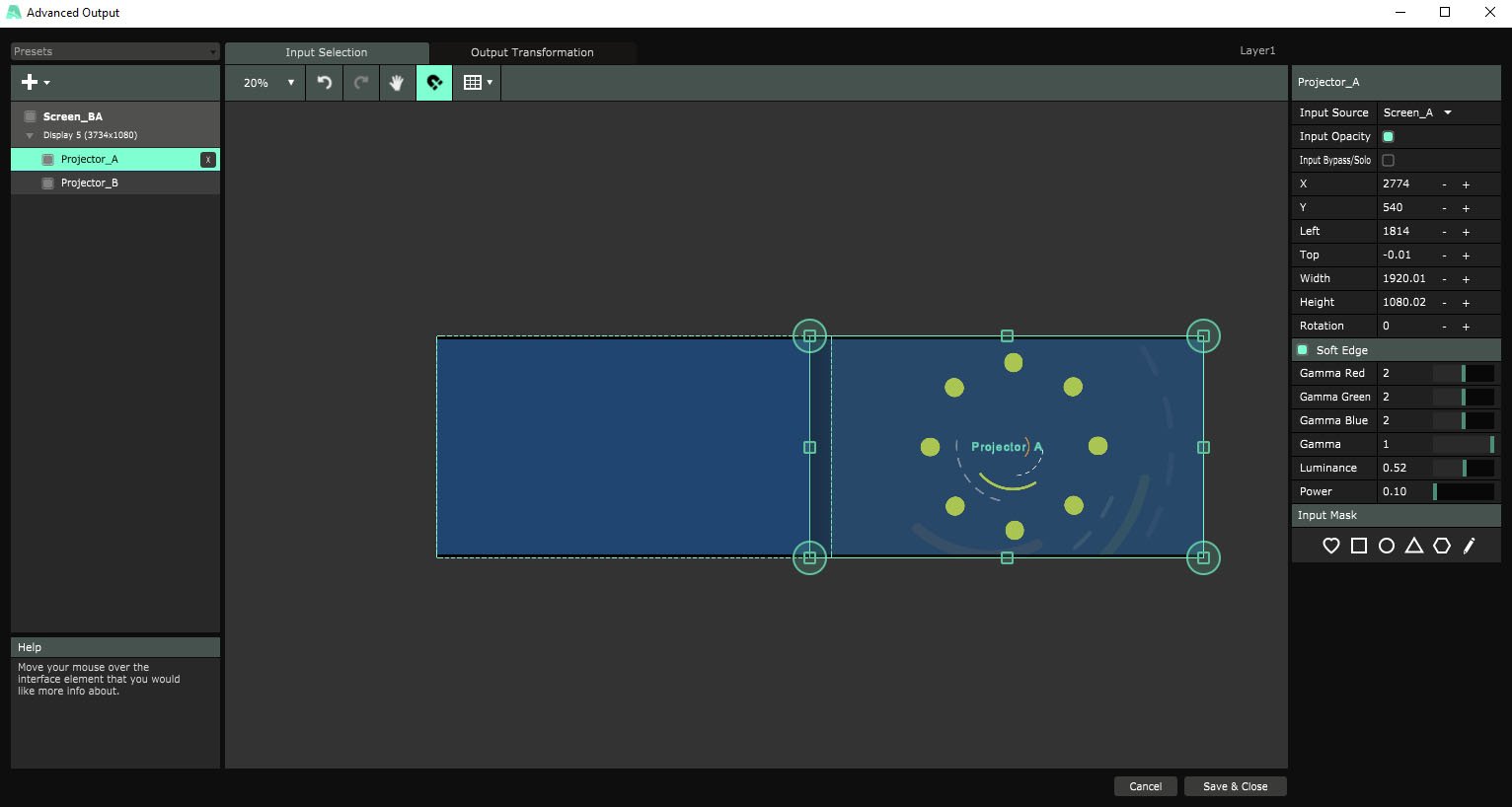
Task: Toggle the Input Opacity checkbox
Action: [x=1388, y=136]
